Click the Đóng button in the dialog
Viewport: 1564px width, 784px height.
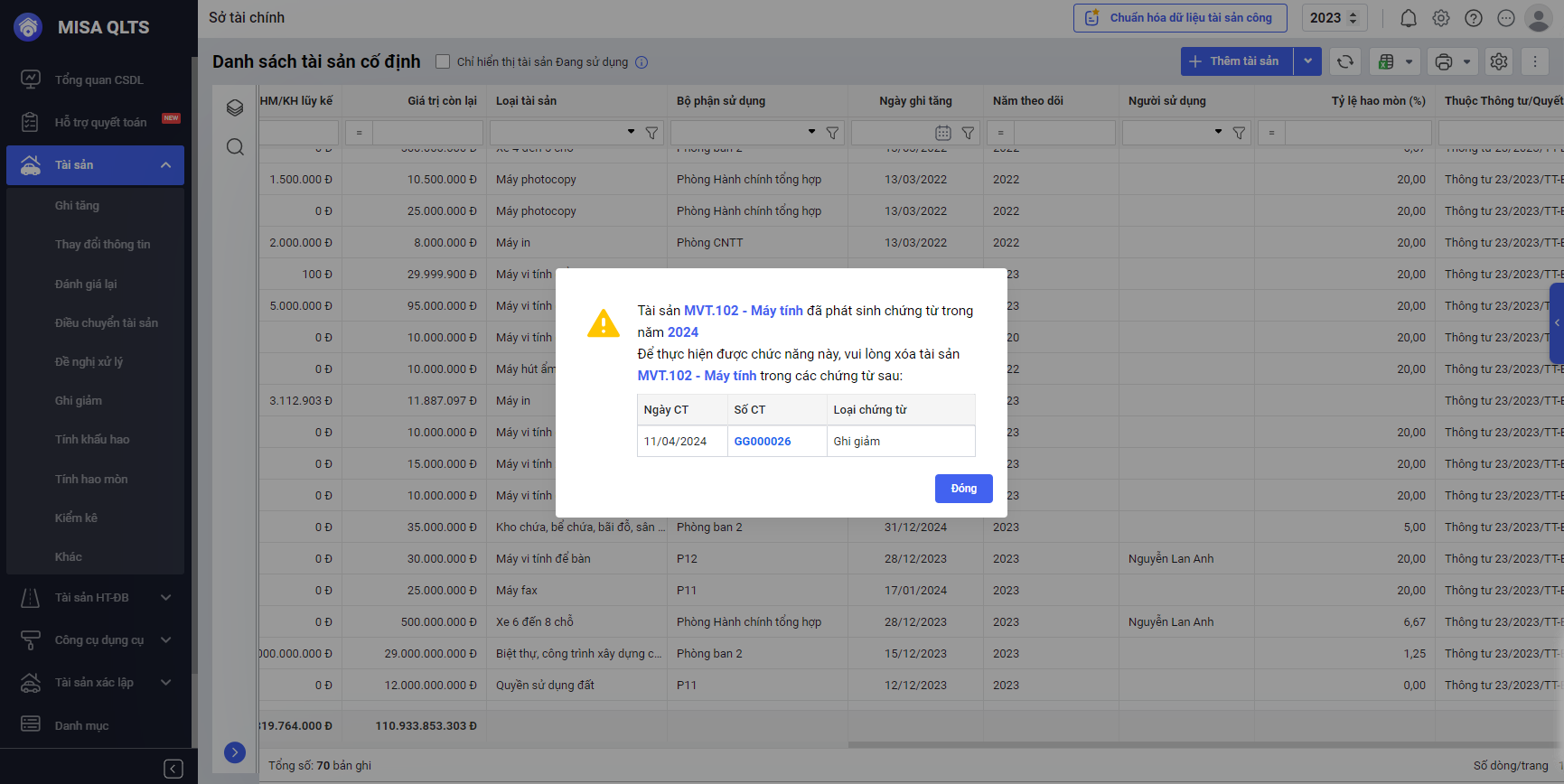pos(963,489)
